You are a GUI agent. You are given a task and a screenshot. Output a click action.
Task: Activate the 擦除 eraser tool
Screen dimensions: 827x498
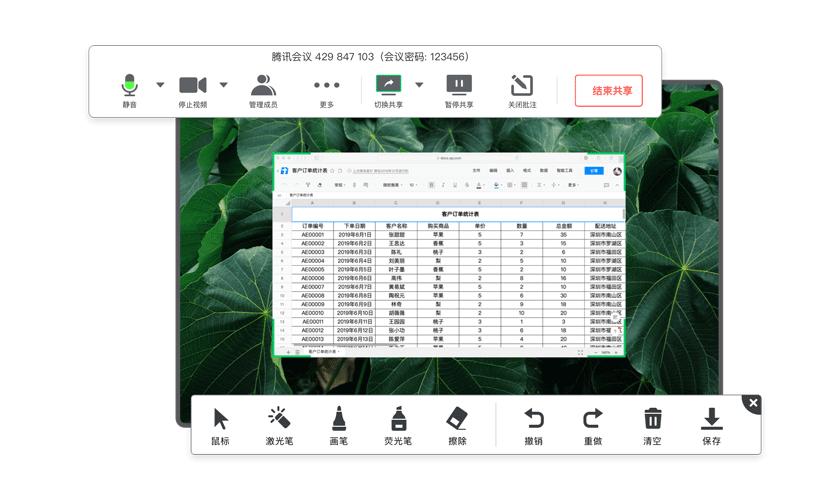(x=457, y=420)
